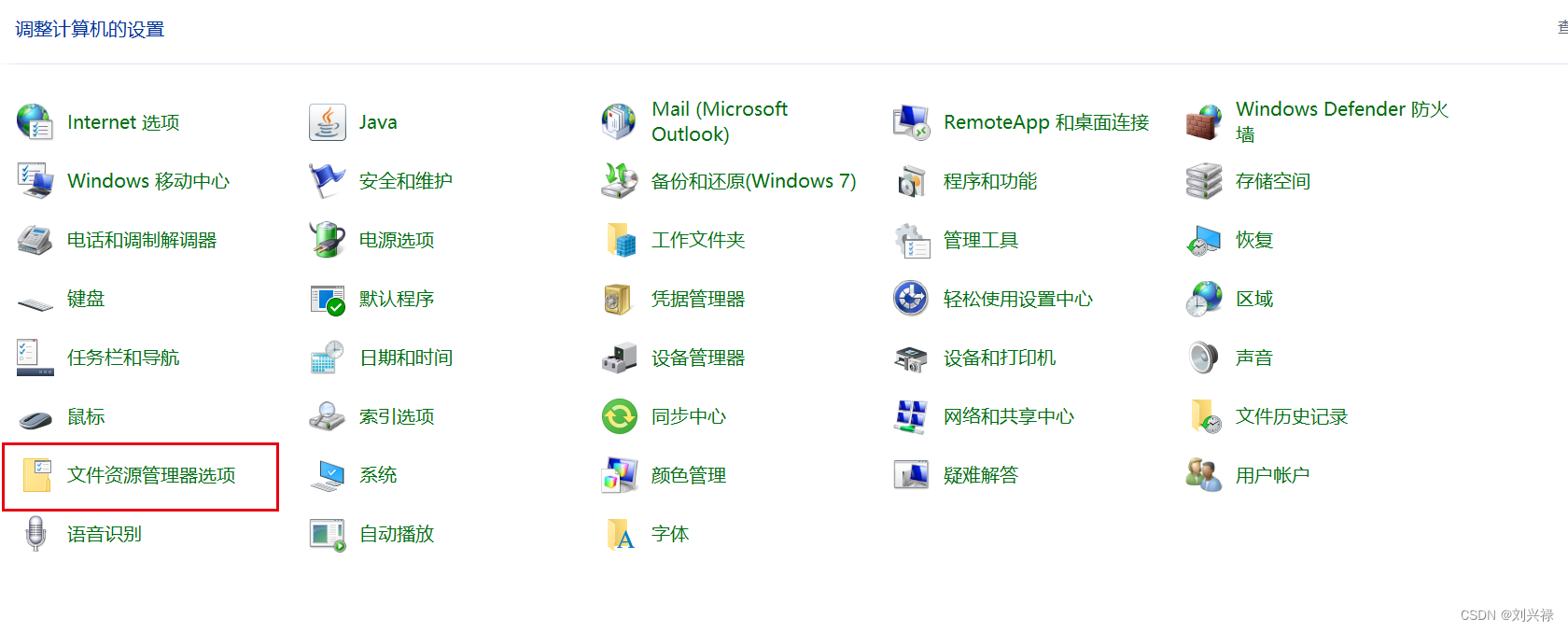
Task: Click the 系统 computer icon
Action: coord(328,475)
